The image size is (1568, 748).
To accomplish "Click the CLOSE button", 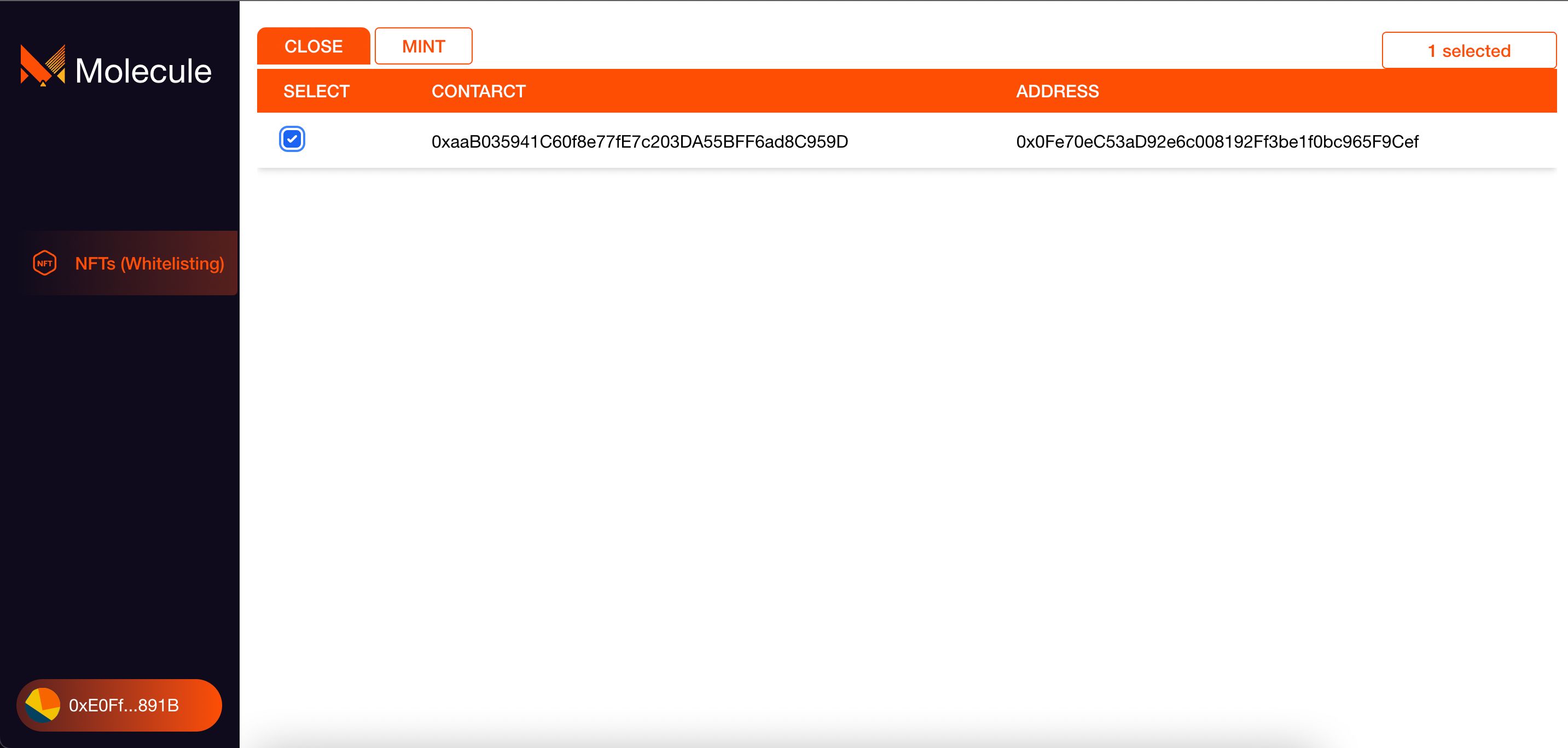I will (x=313, y=46).
